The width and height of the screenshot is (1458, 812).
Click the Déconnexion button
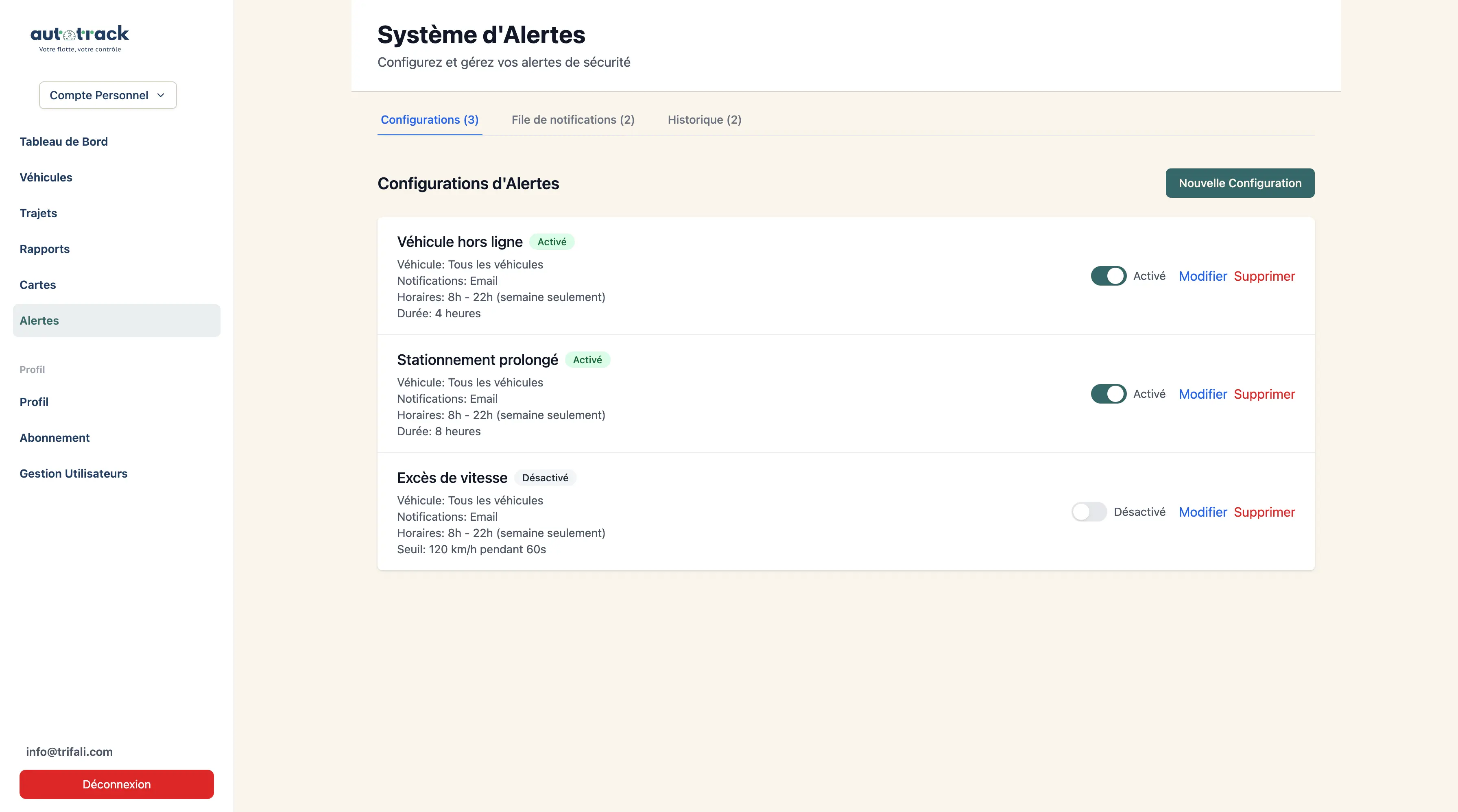pyautogui.click(x=117, y=784)
